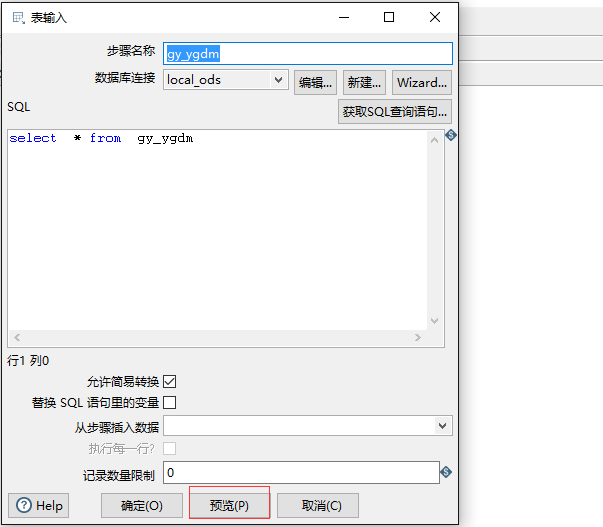Viewport: 603px width, 527px height.
Task: Click the 记录数量限制 input field
Action: point(301,473)
